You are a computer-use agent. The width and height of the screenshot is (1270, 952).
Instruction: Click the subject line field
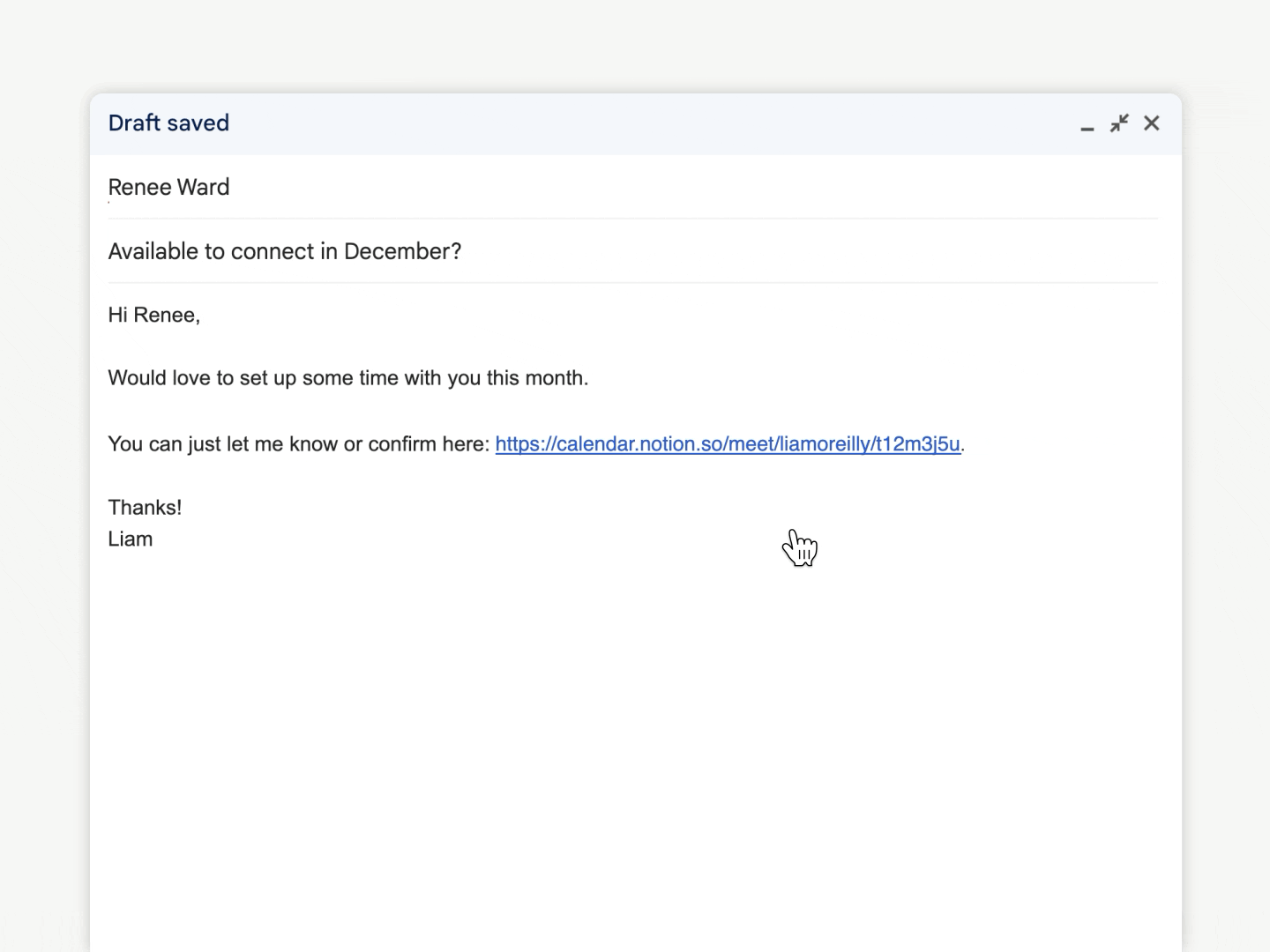[x=617, y=251]
